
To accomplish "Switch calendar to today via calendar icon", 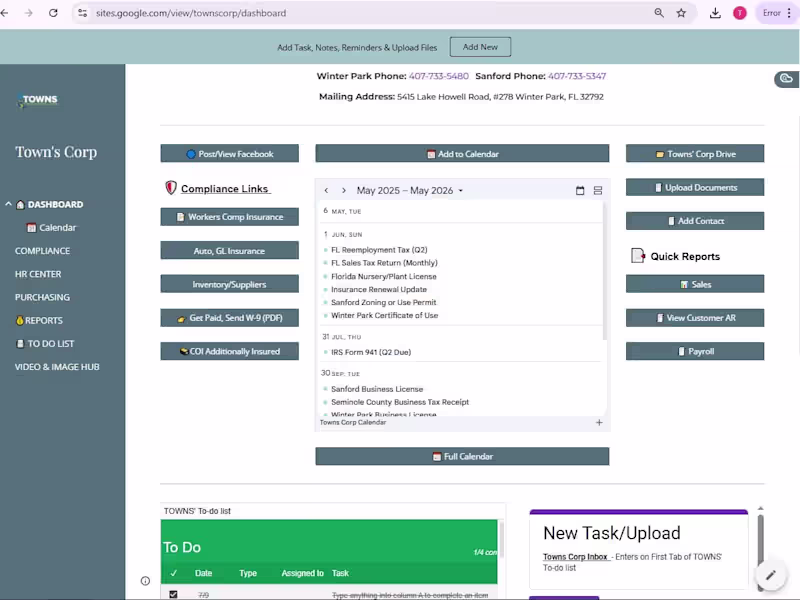I will 580,191.
